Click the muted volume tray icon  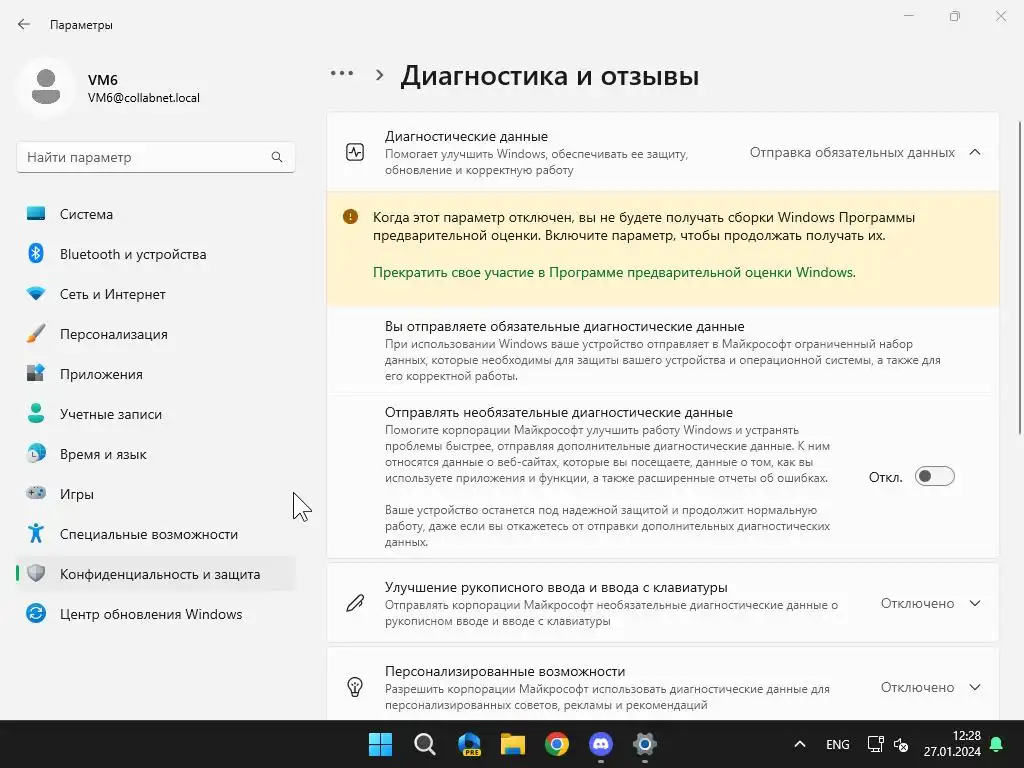(901, 744)
